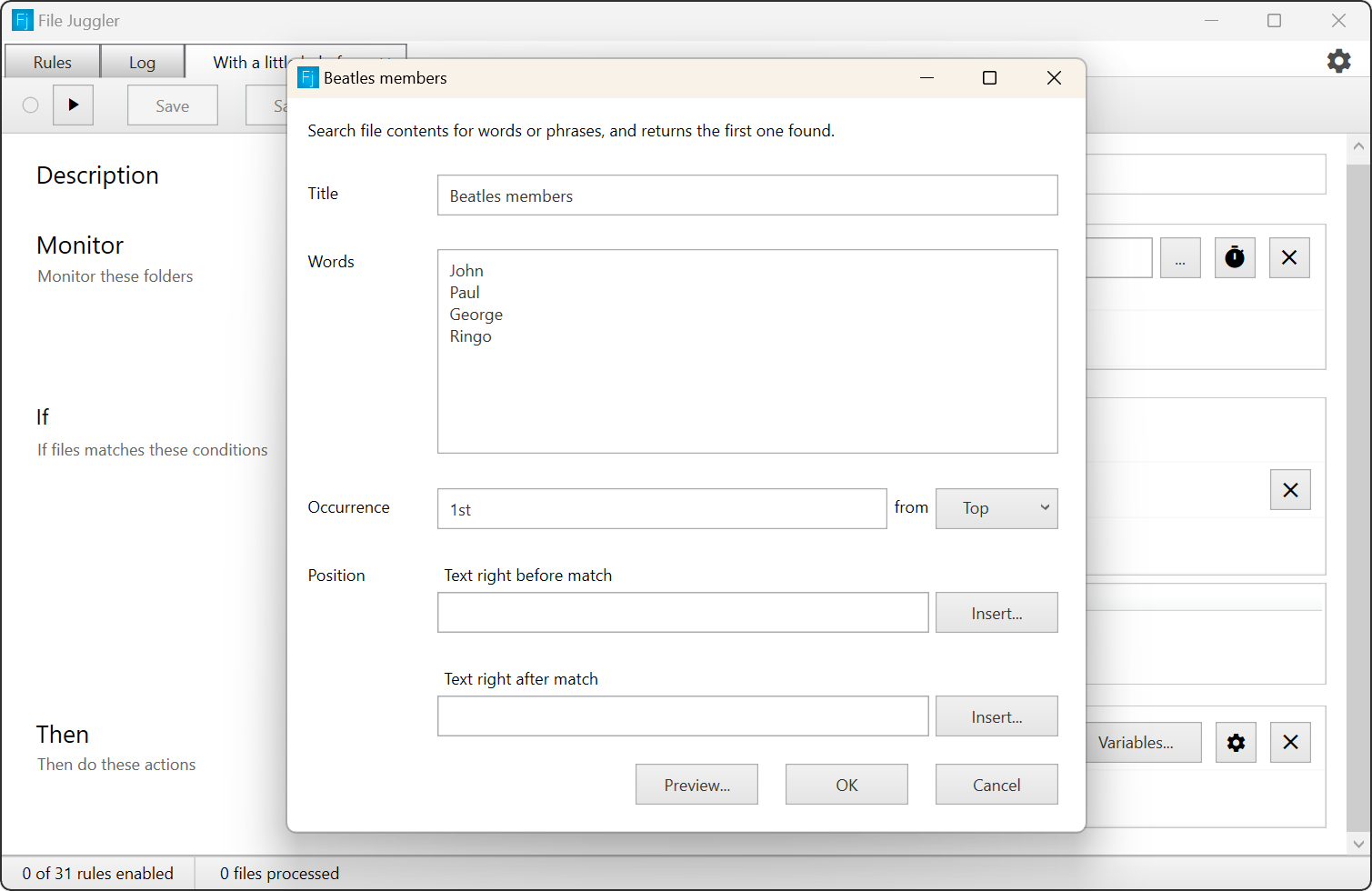Viewport: 1372px width, 891px height.
Task: Click the Then section heading
Action: pos(63,735)
